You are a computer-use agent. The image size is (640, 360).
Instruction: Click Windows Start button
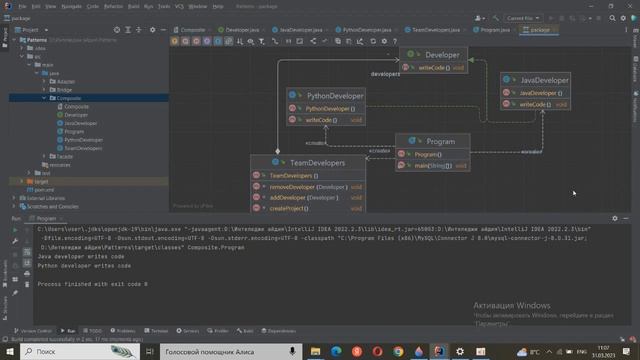point(10,351)
